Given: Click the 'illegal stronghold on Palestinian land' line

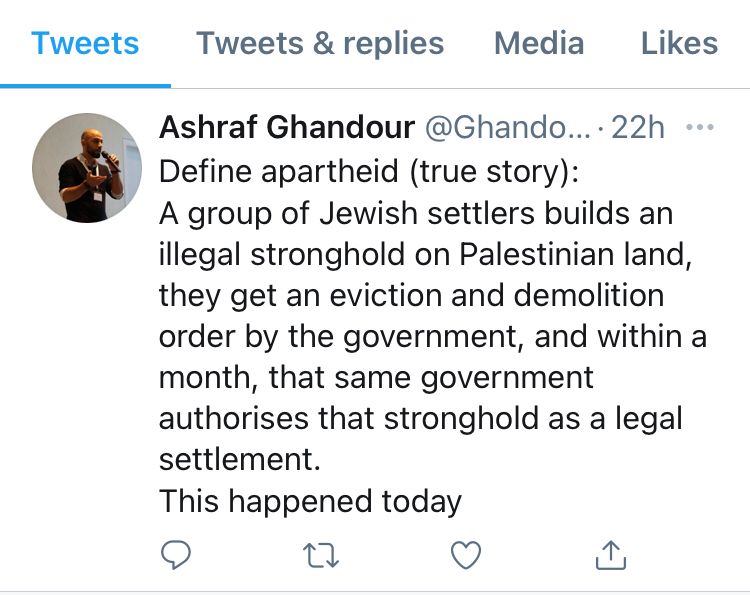Looking at the screenshot, I should pos(425,254).
